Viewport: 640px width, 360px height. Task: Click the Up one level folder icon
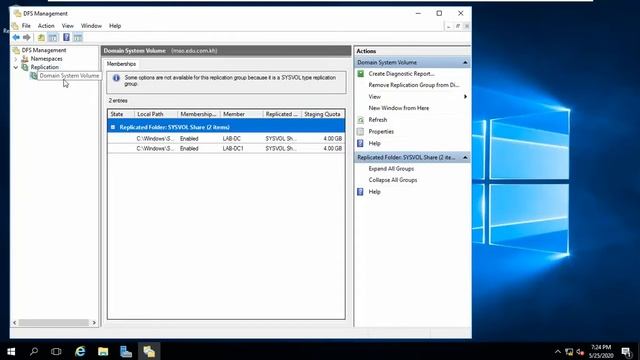[41, 38]
